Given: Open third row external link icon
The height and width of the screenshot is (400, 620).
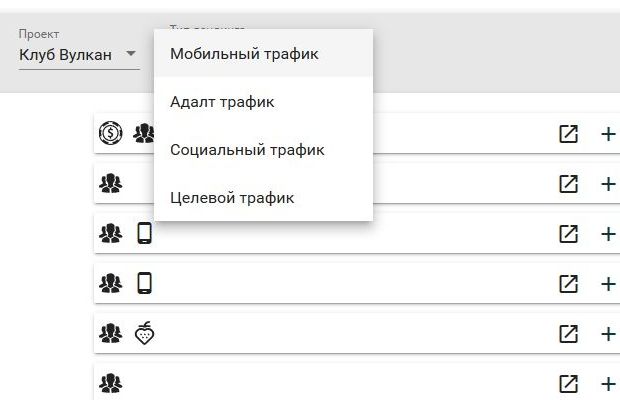Looking at the screenshot, I should [568, 234].
